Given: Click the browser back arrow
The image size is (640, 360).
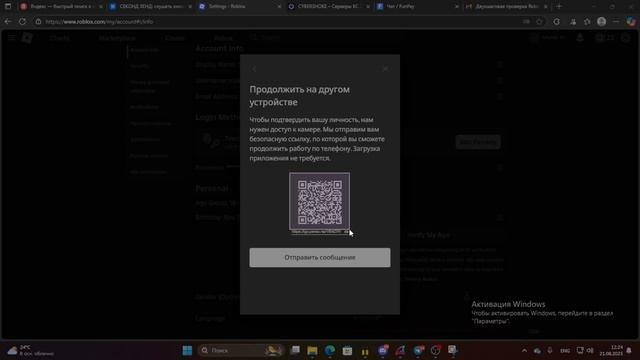Looking at the screenshot, I should pyautogui.click(x=8, y=21).
